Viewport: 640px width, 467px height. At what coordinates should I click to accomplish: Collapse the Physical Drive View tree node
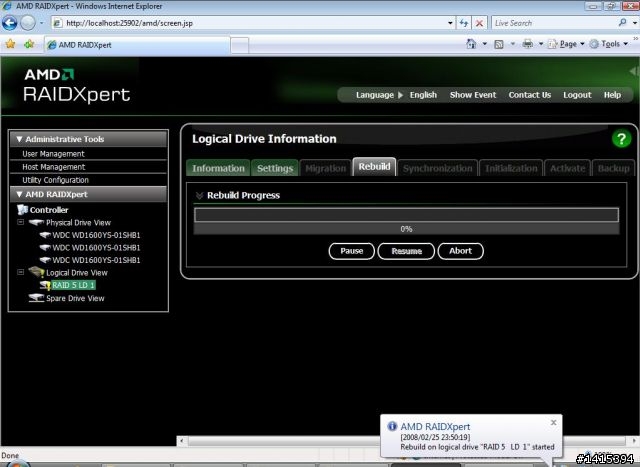(20, 222)
